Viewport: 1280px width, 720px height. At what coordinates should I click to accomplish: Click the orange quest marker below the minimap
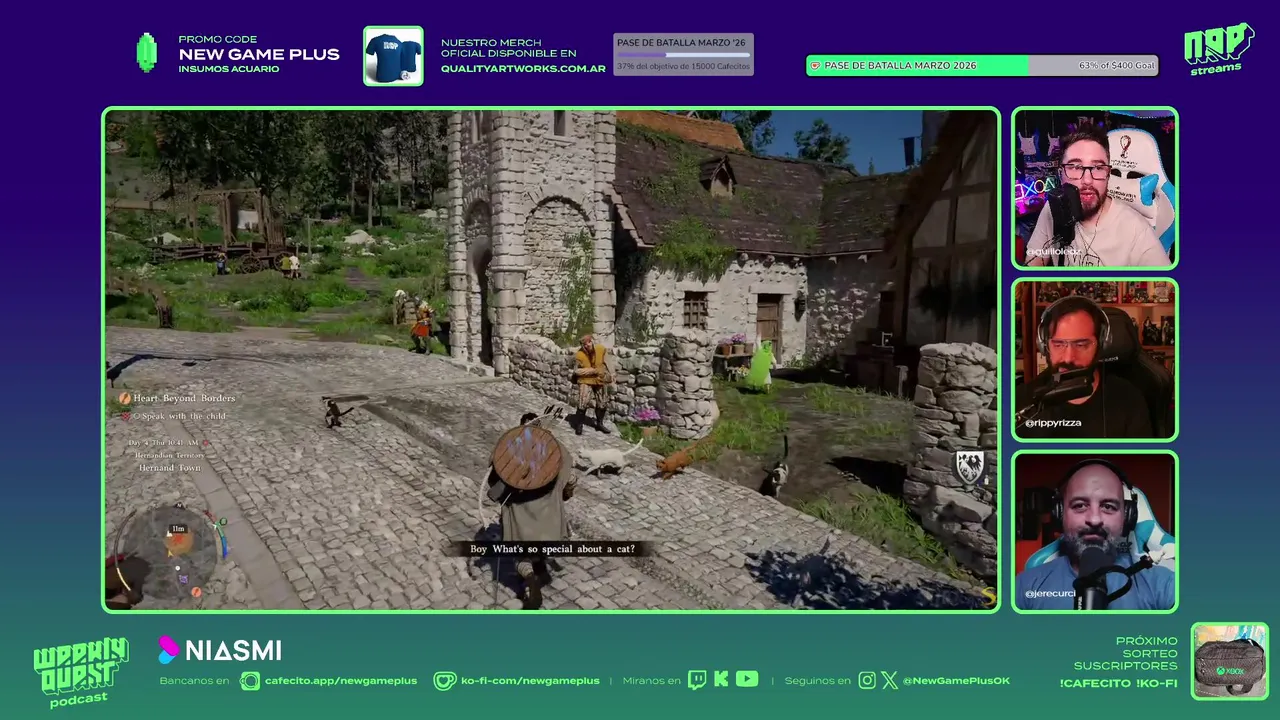196,592
